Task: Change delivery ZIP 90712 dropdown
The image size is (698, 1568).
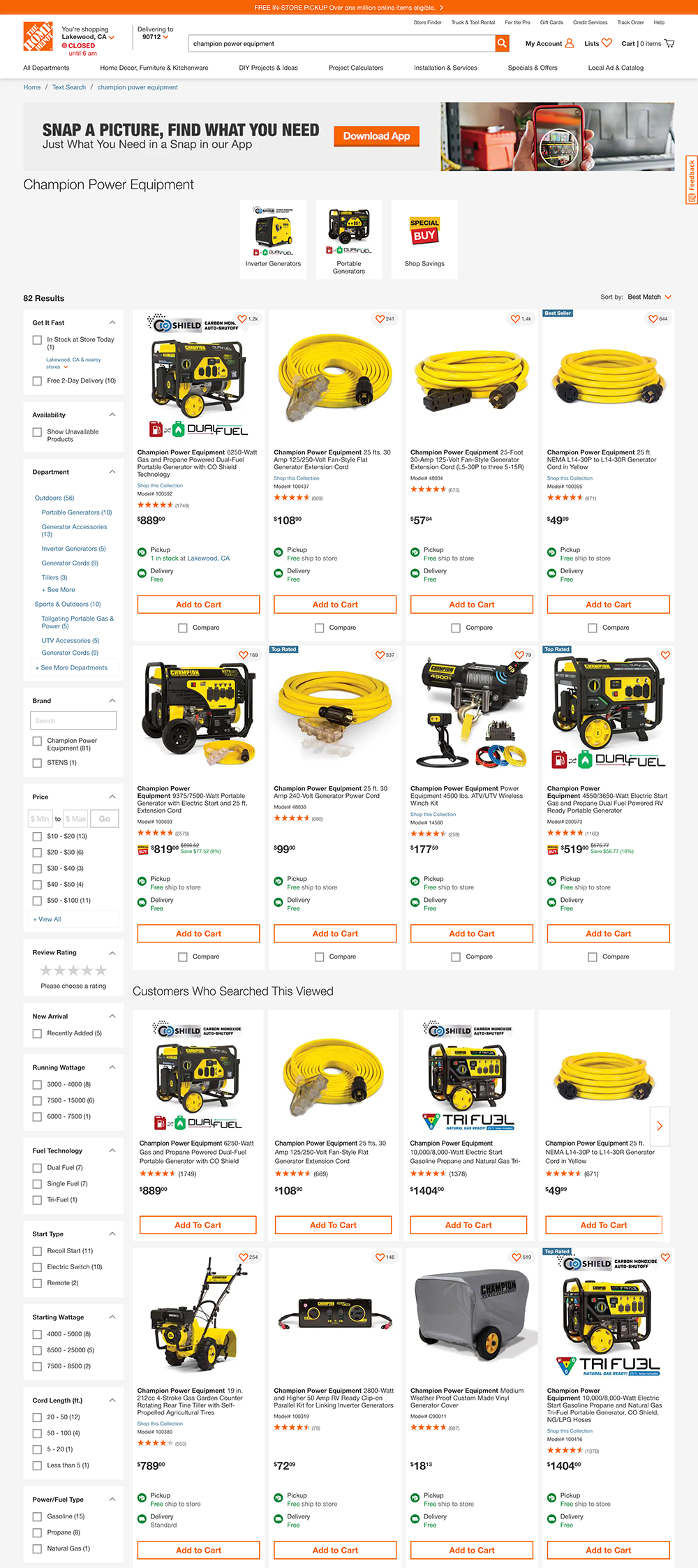Action: click(x=155, y=37)
